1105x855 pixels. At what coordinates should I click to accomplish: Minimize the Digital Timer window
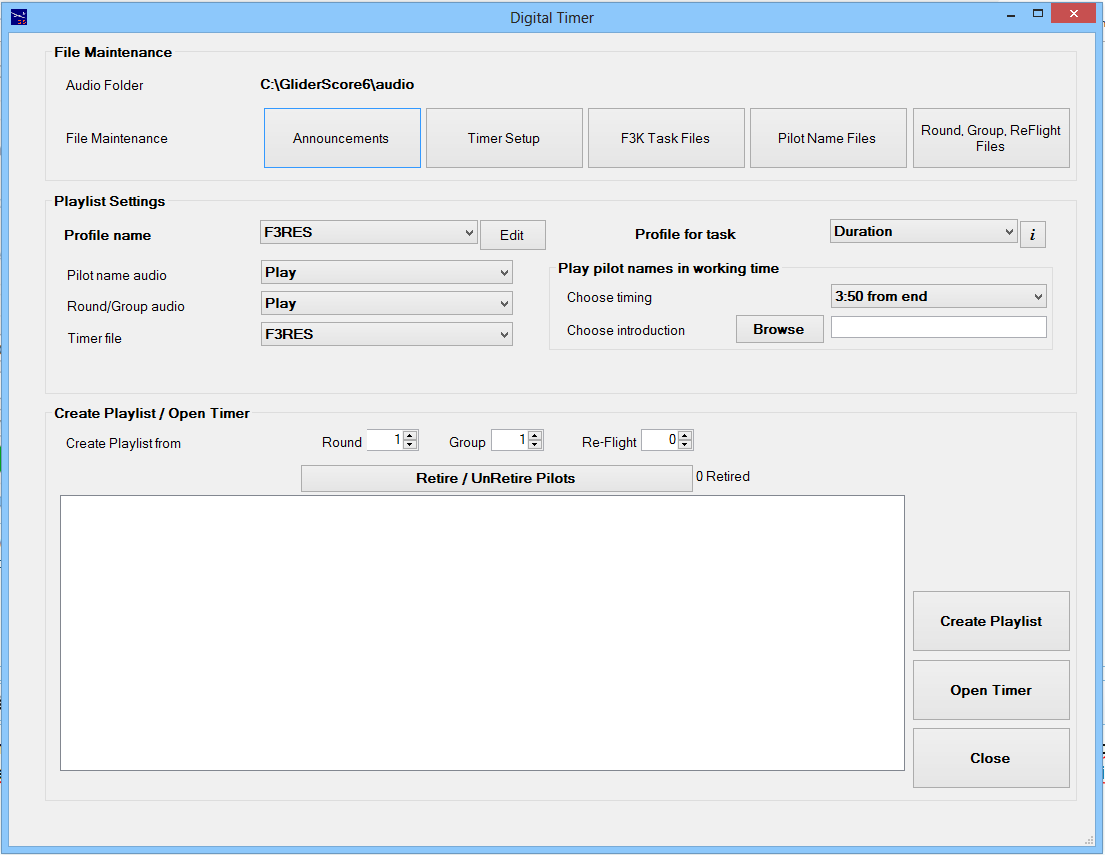click(x=1011, y=15)
